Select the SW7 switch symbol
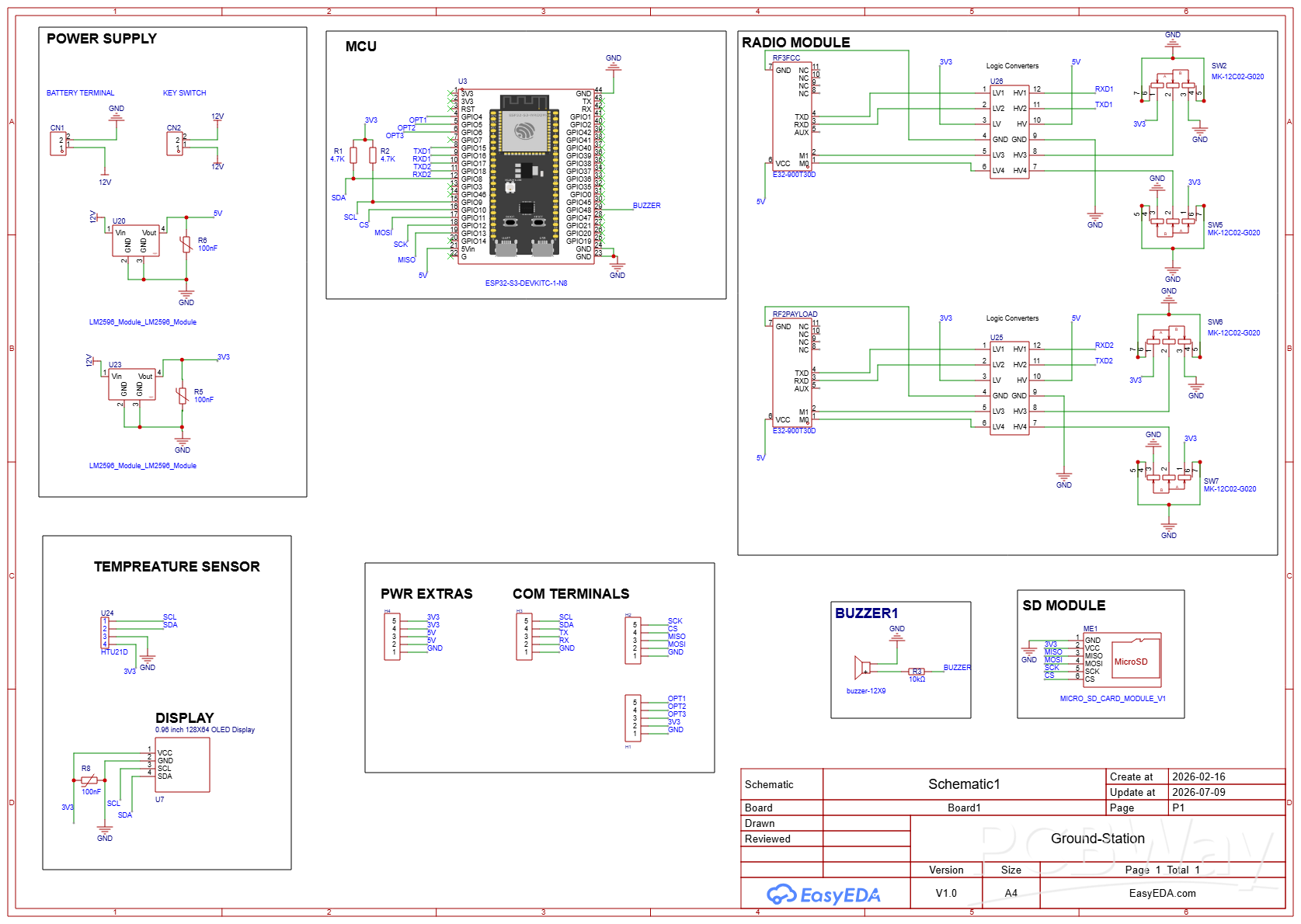Screen dimensions: 1301x924 (x=1169, y=478)
